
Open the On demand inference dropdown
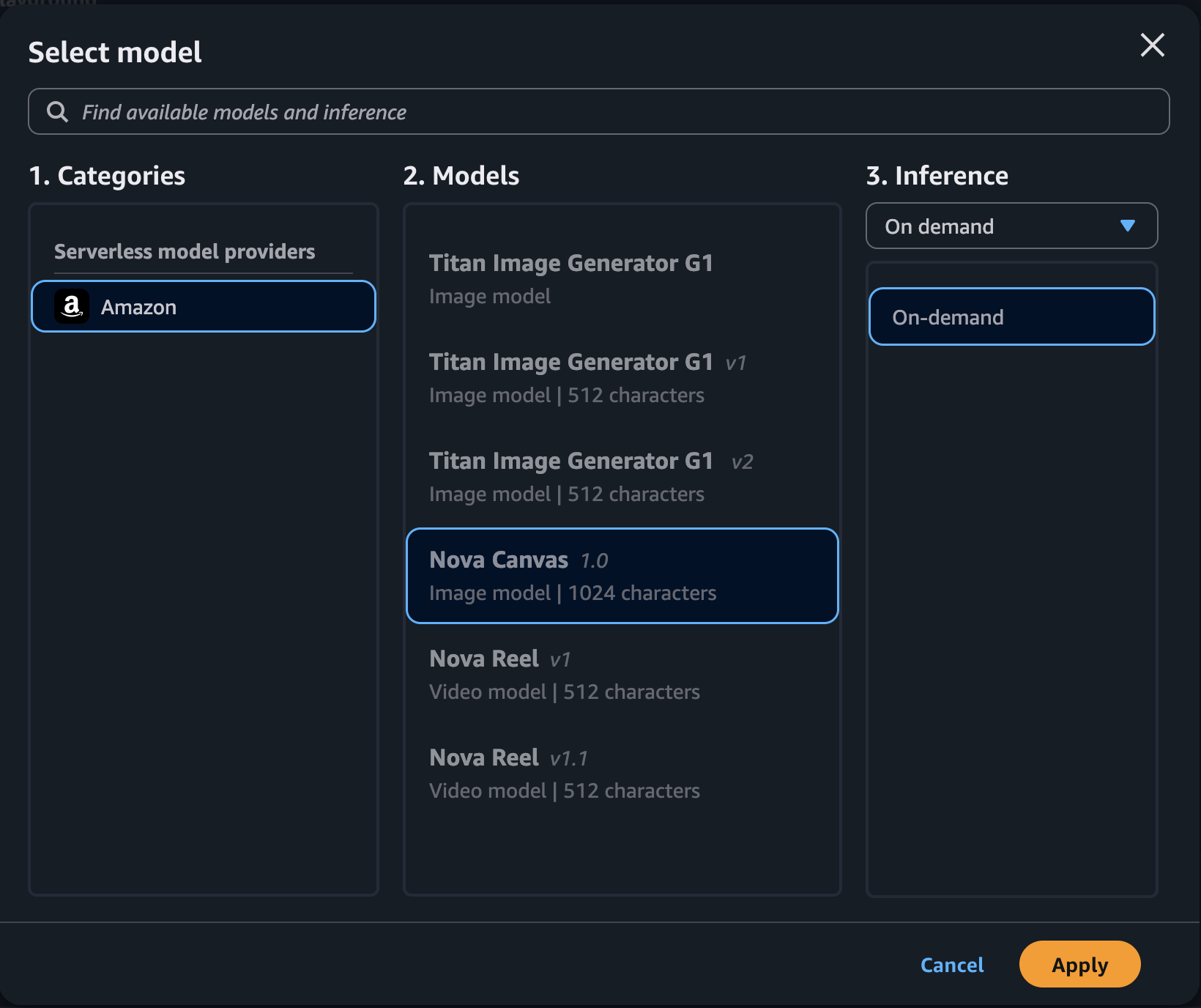pyautogui.click(x=1011, y=226)
